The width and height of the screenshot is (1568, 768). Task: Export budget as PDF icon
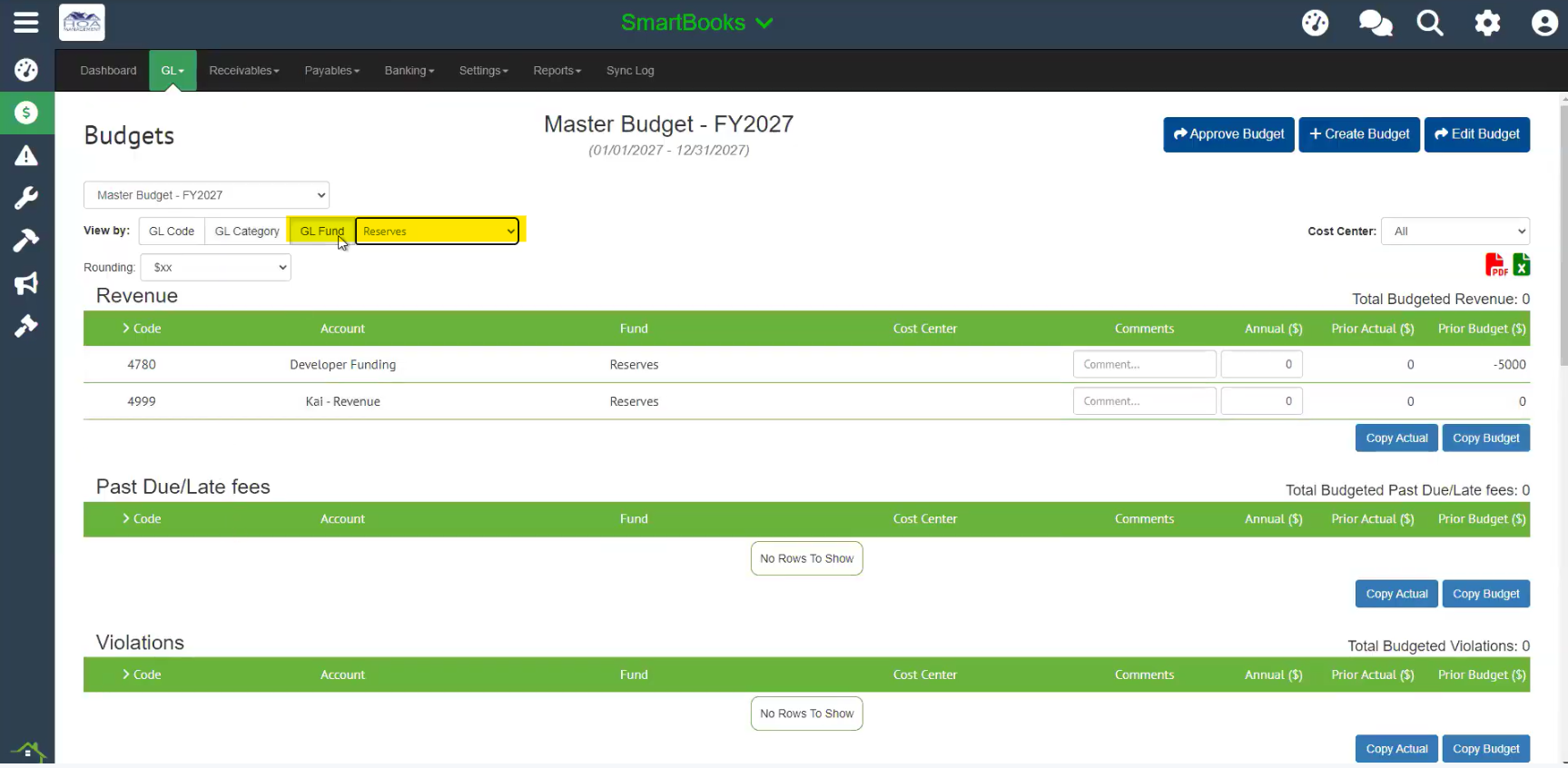1495,264
